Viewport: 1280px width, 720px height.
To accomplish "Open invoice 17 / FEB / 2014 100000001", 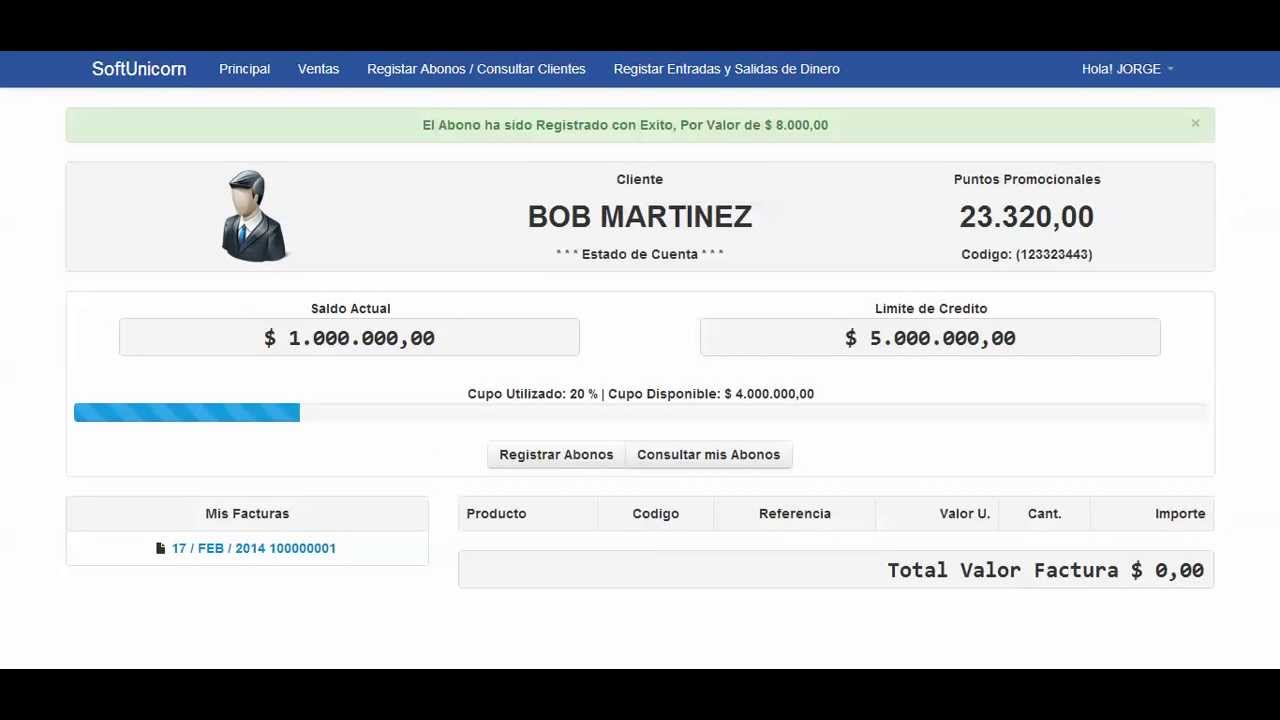I will [254, 548].
